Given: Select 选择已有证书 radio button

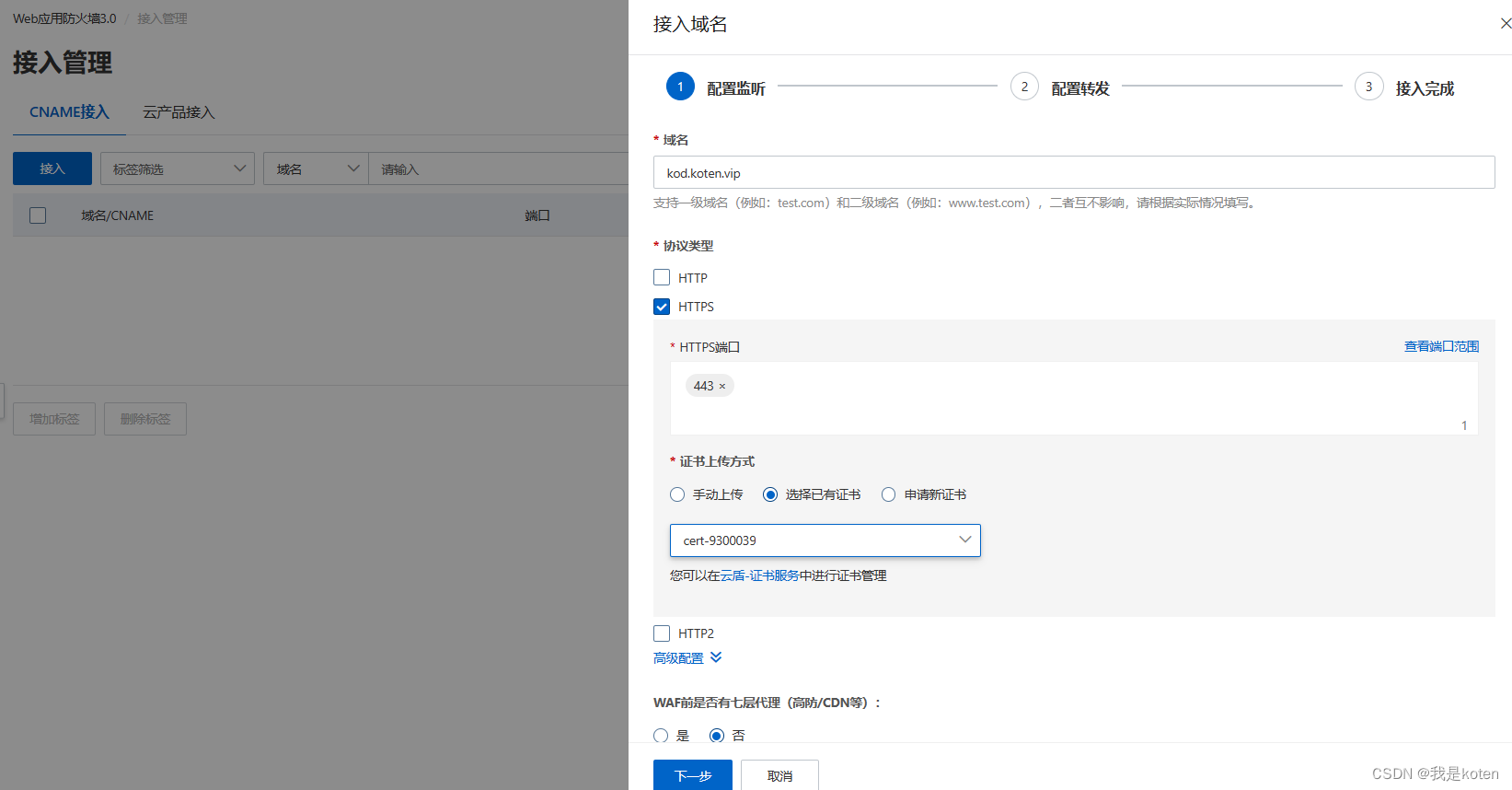Looking at the screenshot, I should (770, 494).
